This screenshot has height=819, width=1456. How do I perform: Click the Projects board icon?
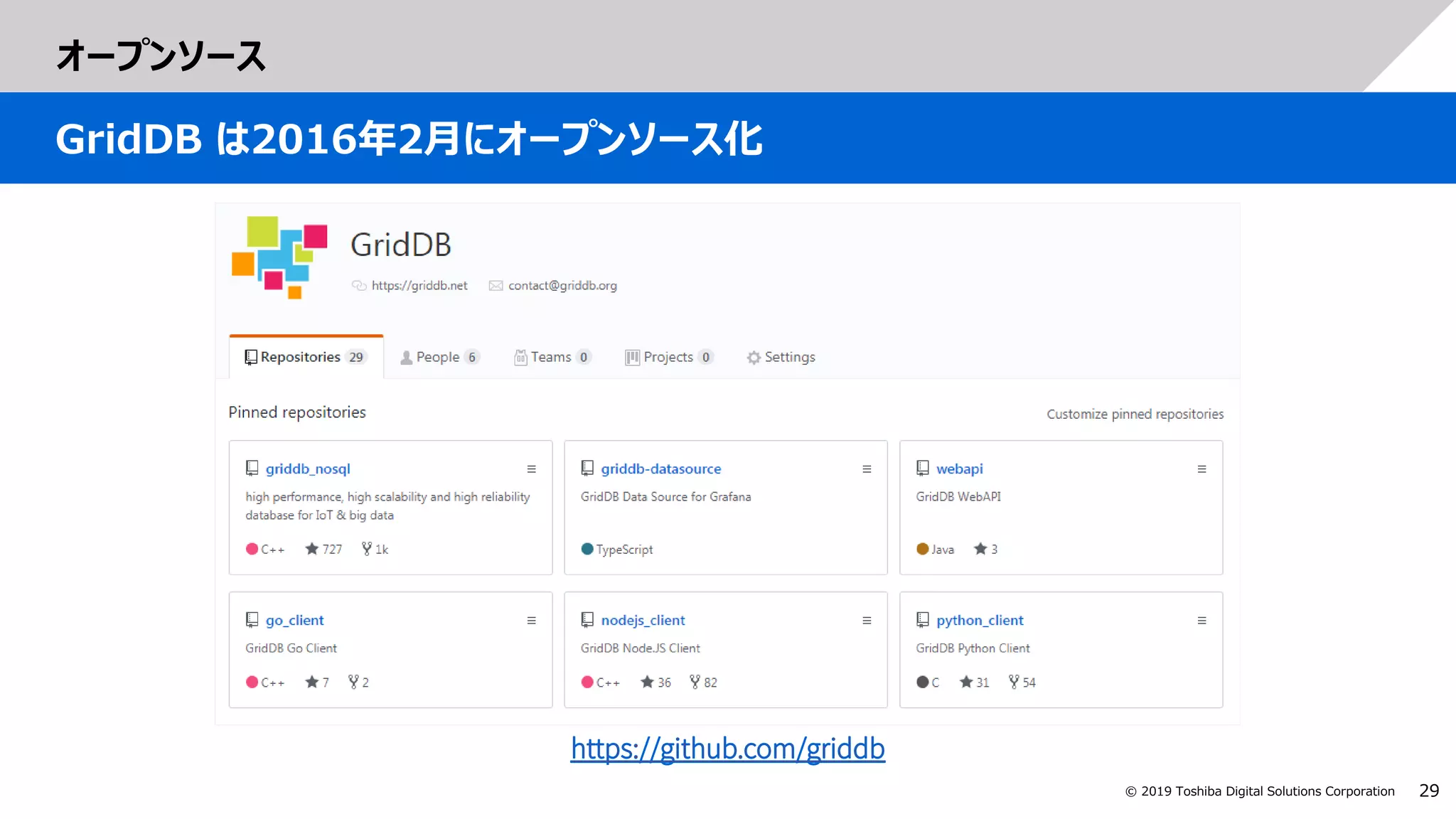click(x=632, y=357)
